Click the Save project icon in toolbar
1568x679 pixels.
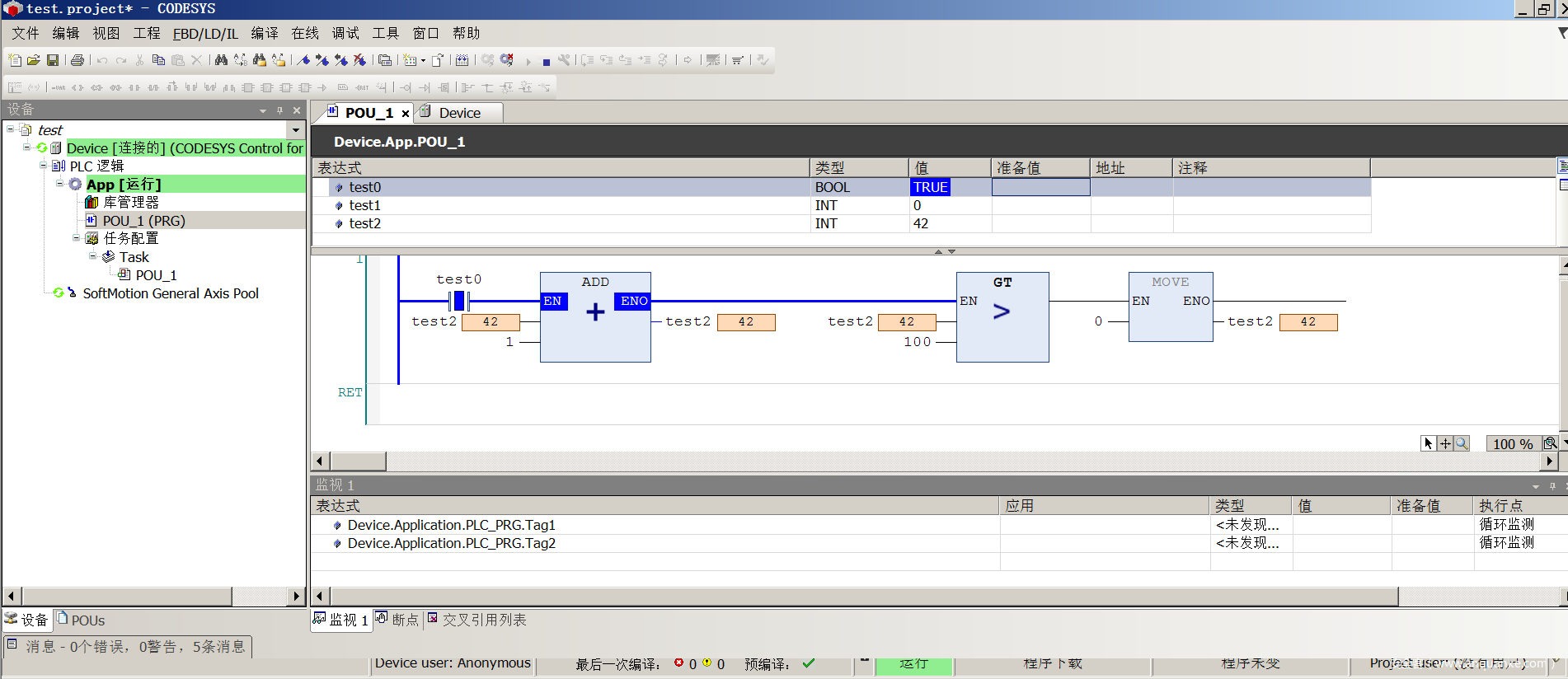click(53, 60)
